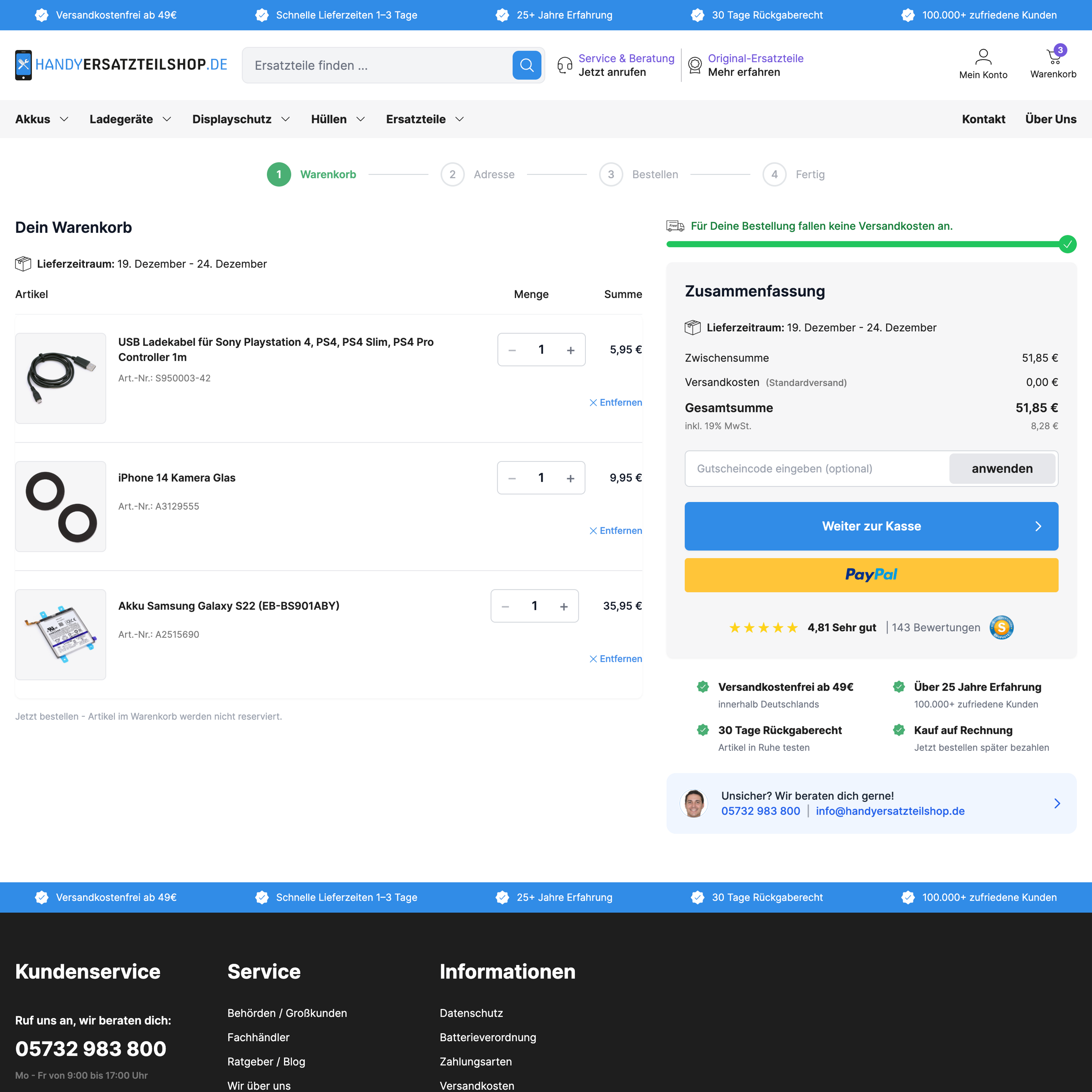Open the Shopvote rating seal icon
This screenshot has width=1092, height=1092.
click(x=1001, y=627)
